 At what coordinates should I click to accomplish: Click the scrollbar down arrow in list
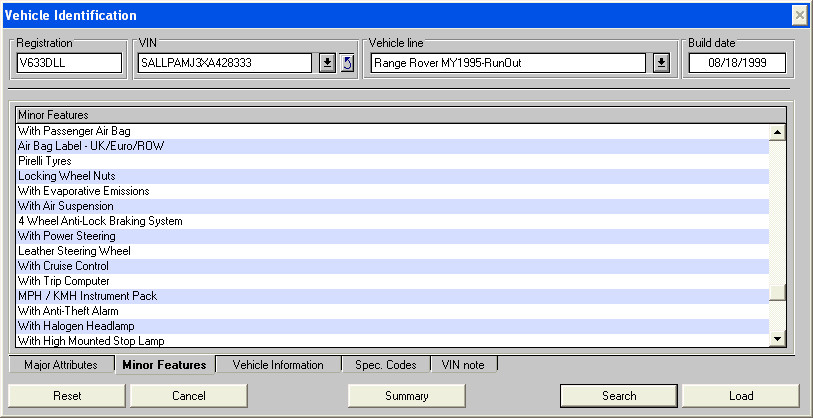pyautogui.click(x=777, y=339)
